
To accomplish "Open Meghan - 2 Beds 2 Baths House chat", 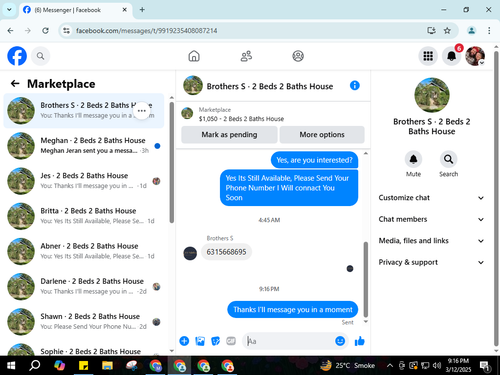I will coord(84,146).
